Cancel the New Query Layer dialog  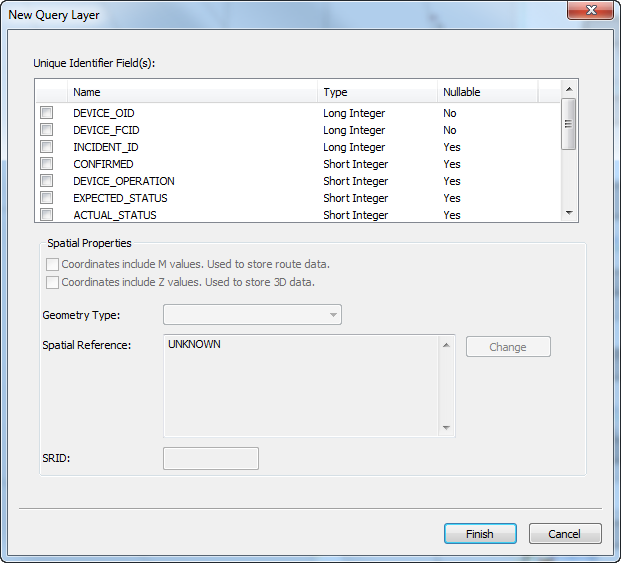565,534
